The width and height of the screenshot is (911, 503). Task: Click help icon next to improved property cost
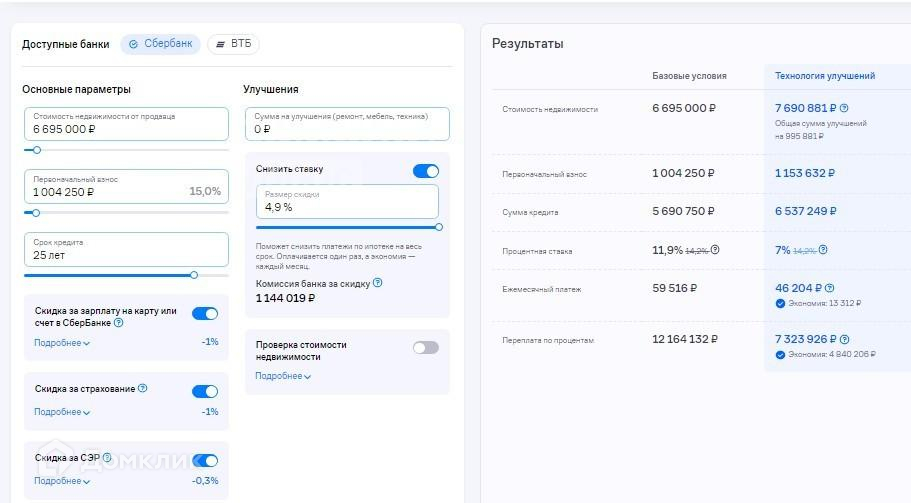pyautogui.click(x=844, y=108)
